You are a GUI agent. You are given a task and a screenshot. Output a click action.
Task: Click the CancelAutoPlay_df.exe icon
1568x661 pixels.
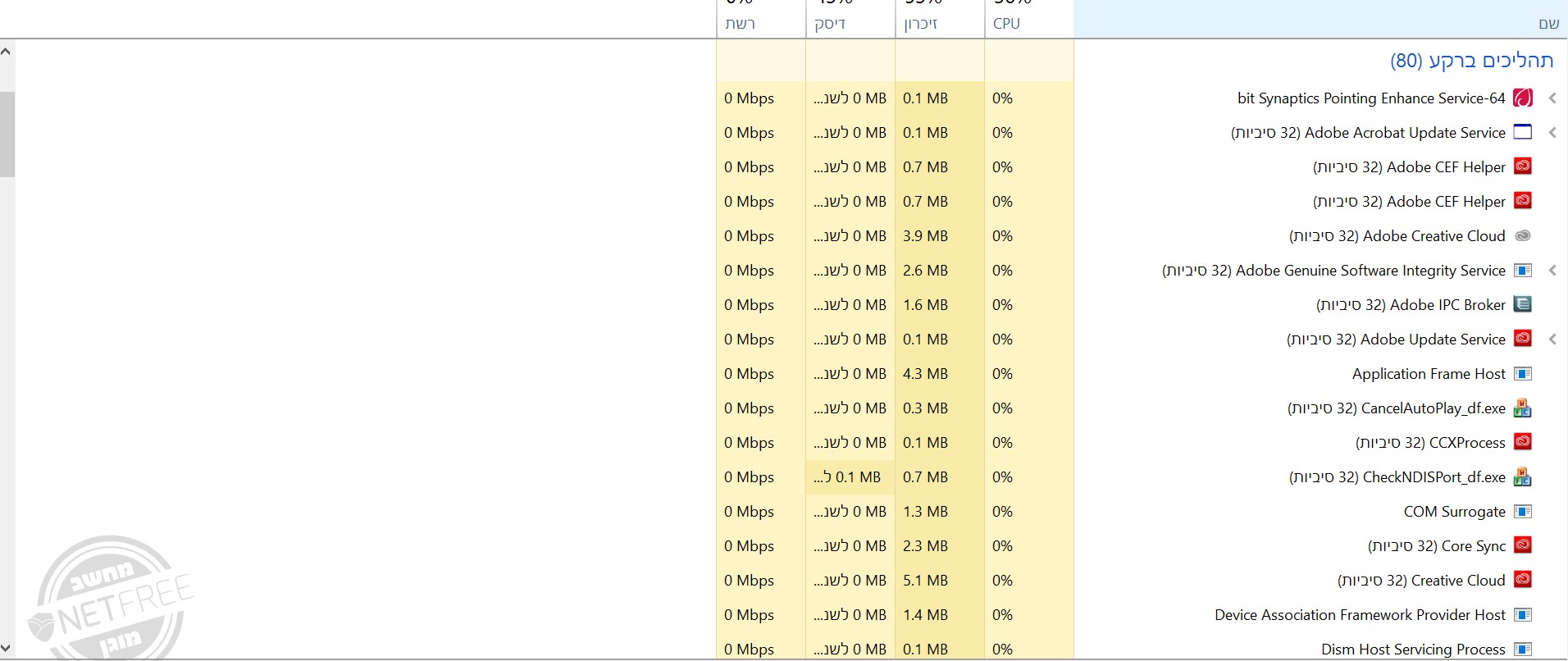click(x=1523, y=408)
